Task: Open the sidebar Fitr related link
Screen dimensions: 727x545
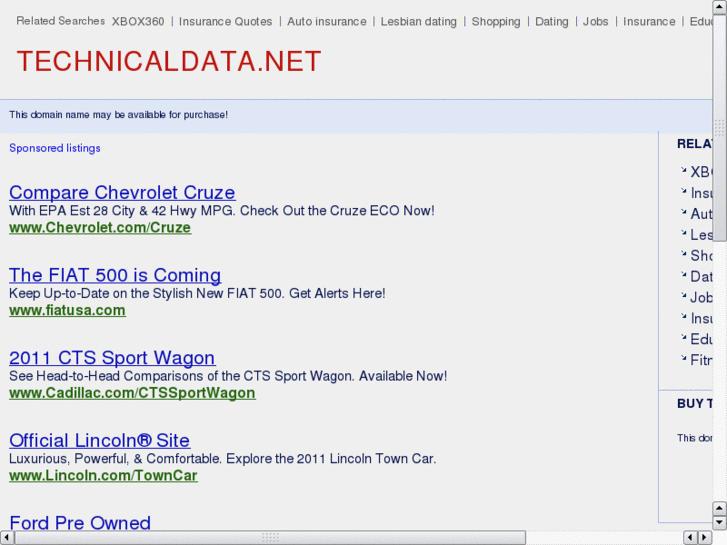Action: [x=701, y=360]
